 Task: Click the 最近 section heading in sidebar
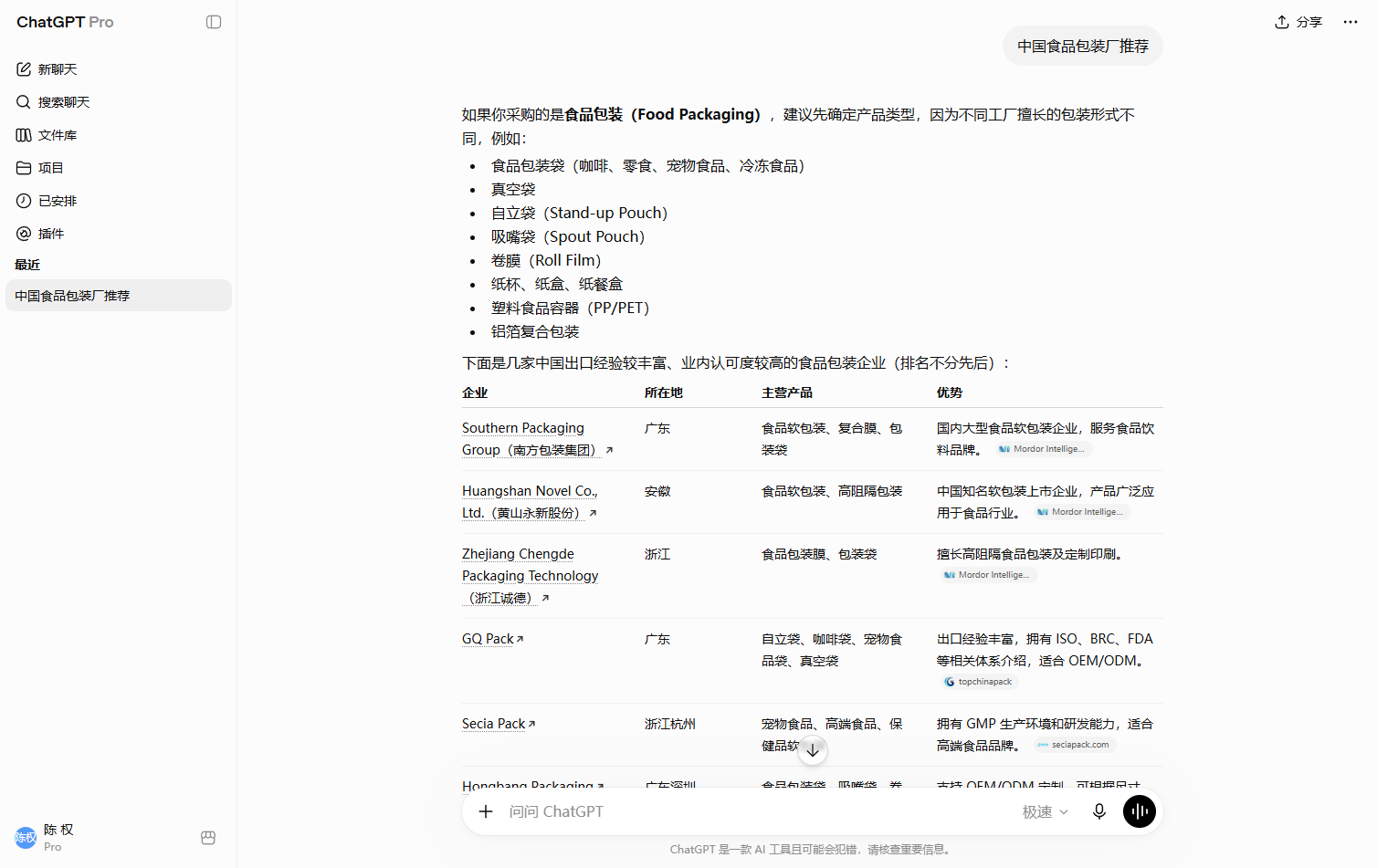pos(27,265)
